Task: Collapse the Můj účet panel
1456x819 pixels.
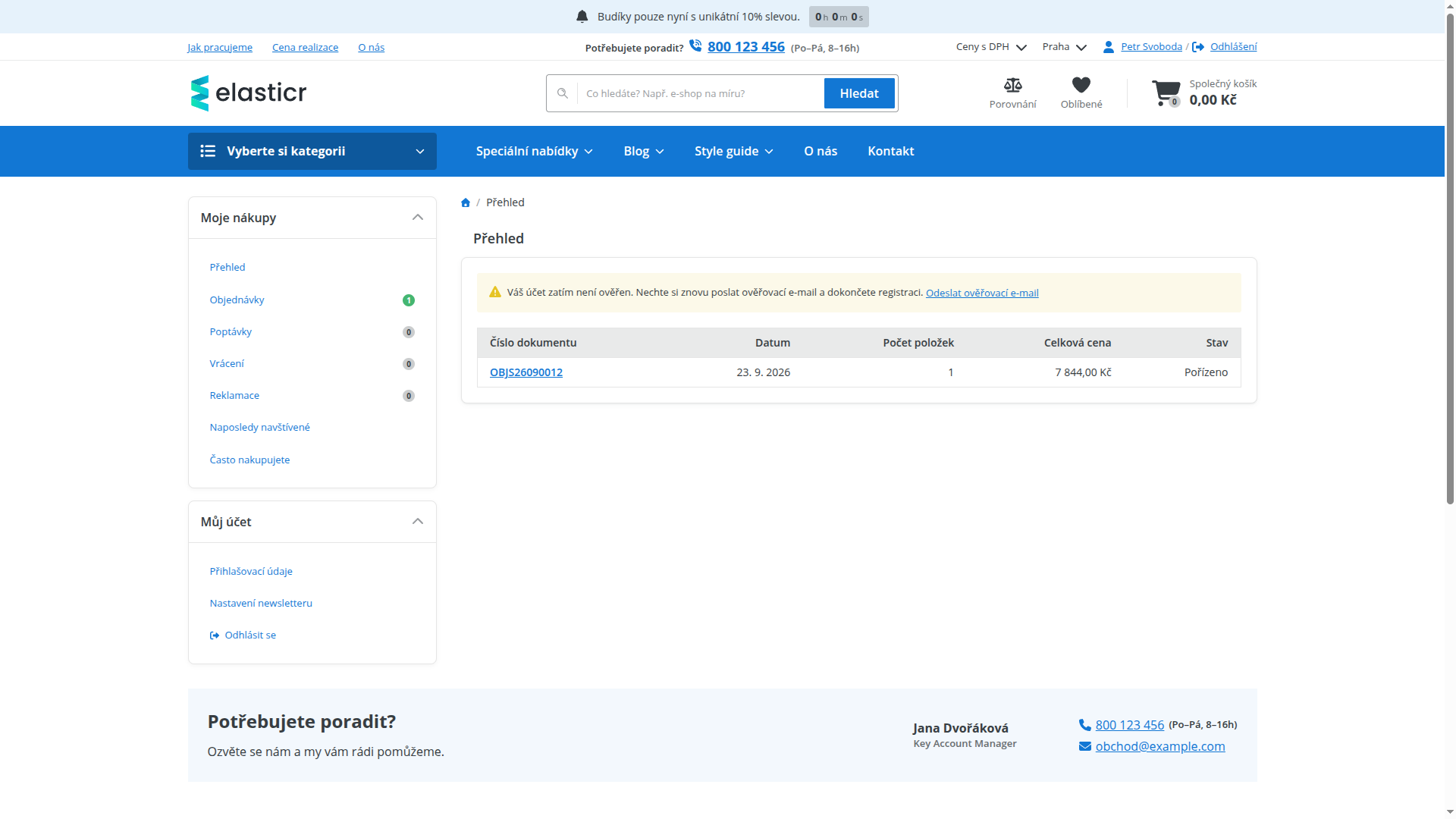Action: click(x=418, y=522)
